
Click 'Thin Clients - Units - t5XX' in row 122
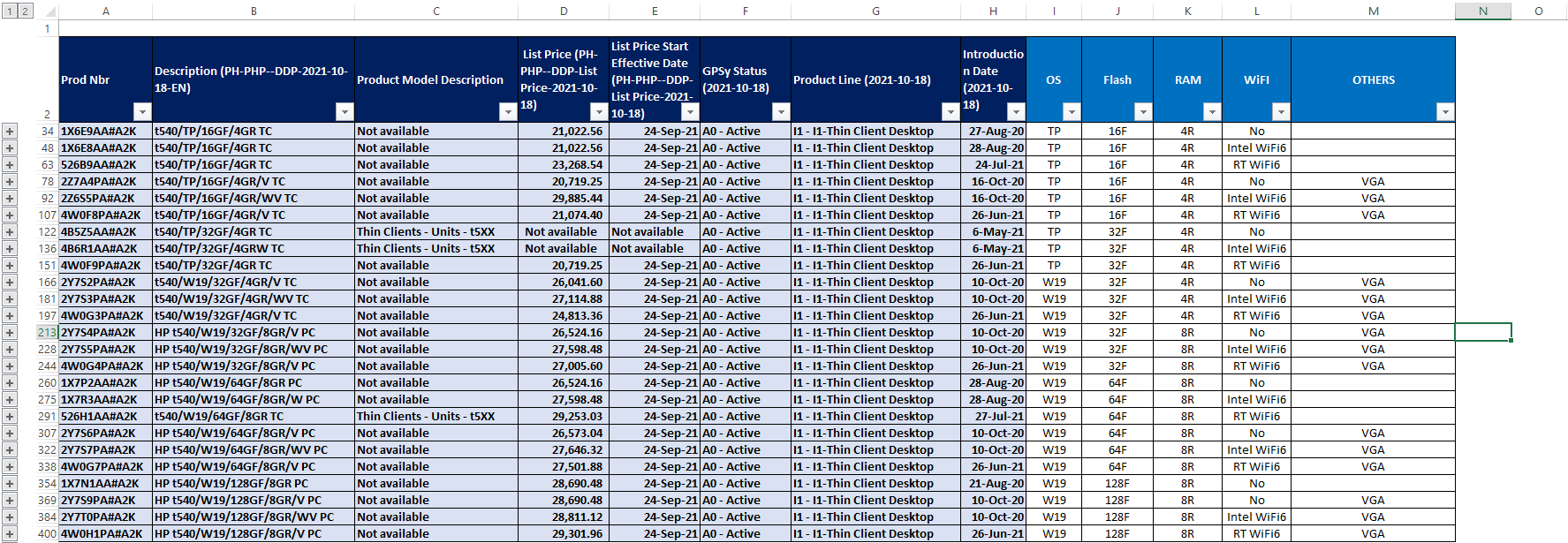(x=436, y=232)
